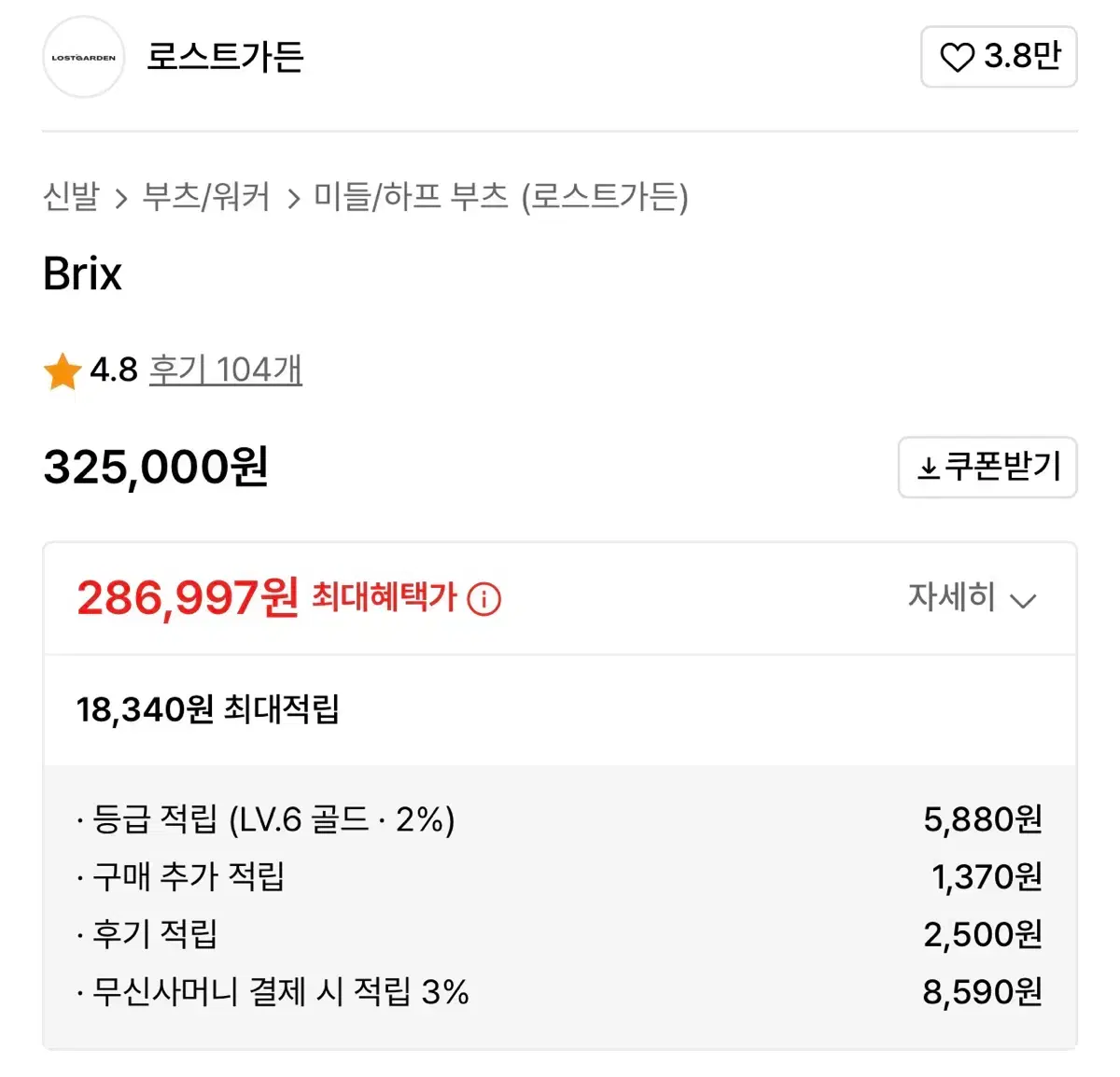
Task: Click the 자세히 down chevron arrow
Action: click(1024, 601)
